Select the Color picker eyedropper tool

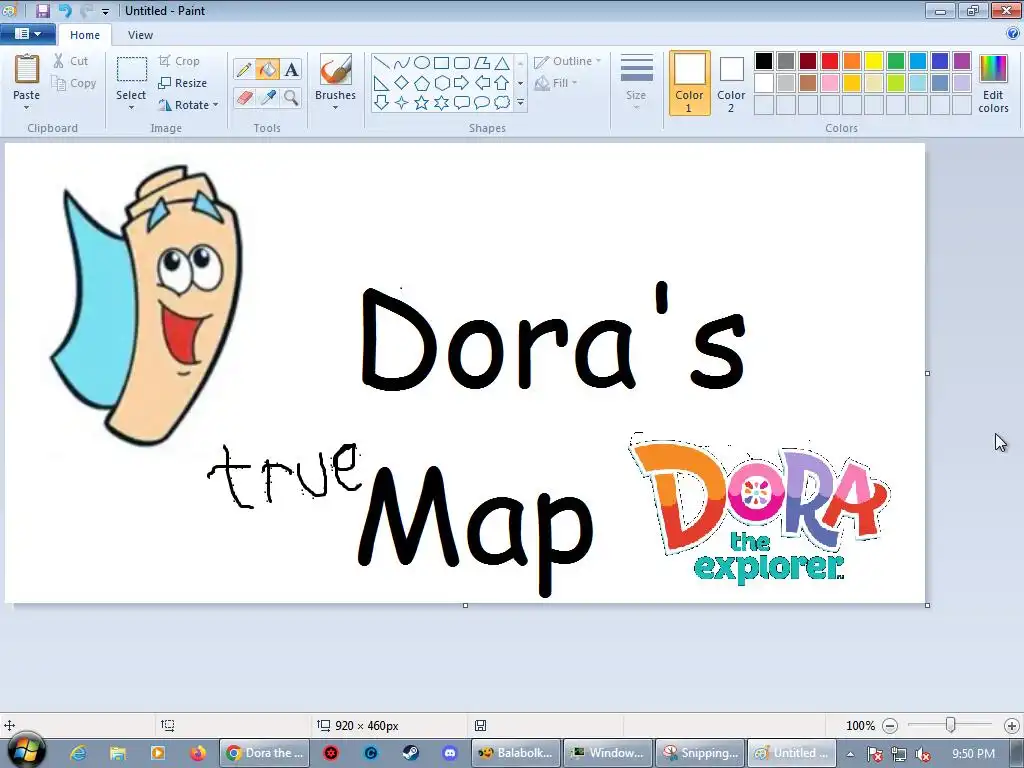268,98
